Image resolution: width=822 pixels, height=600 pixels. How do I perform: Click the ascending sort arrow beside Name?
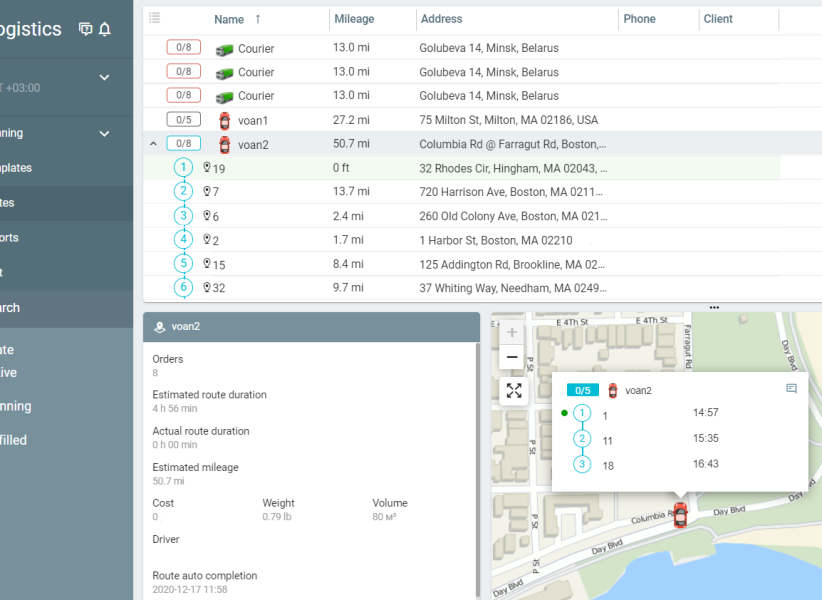258,19
